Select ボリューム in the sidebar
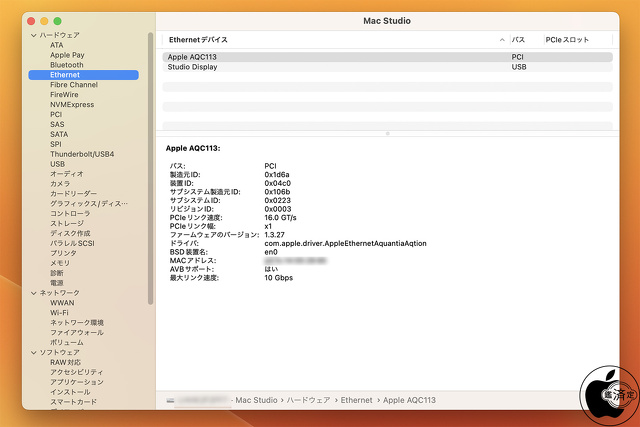 tap(67, 342)
